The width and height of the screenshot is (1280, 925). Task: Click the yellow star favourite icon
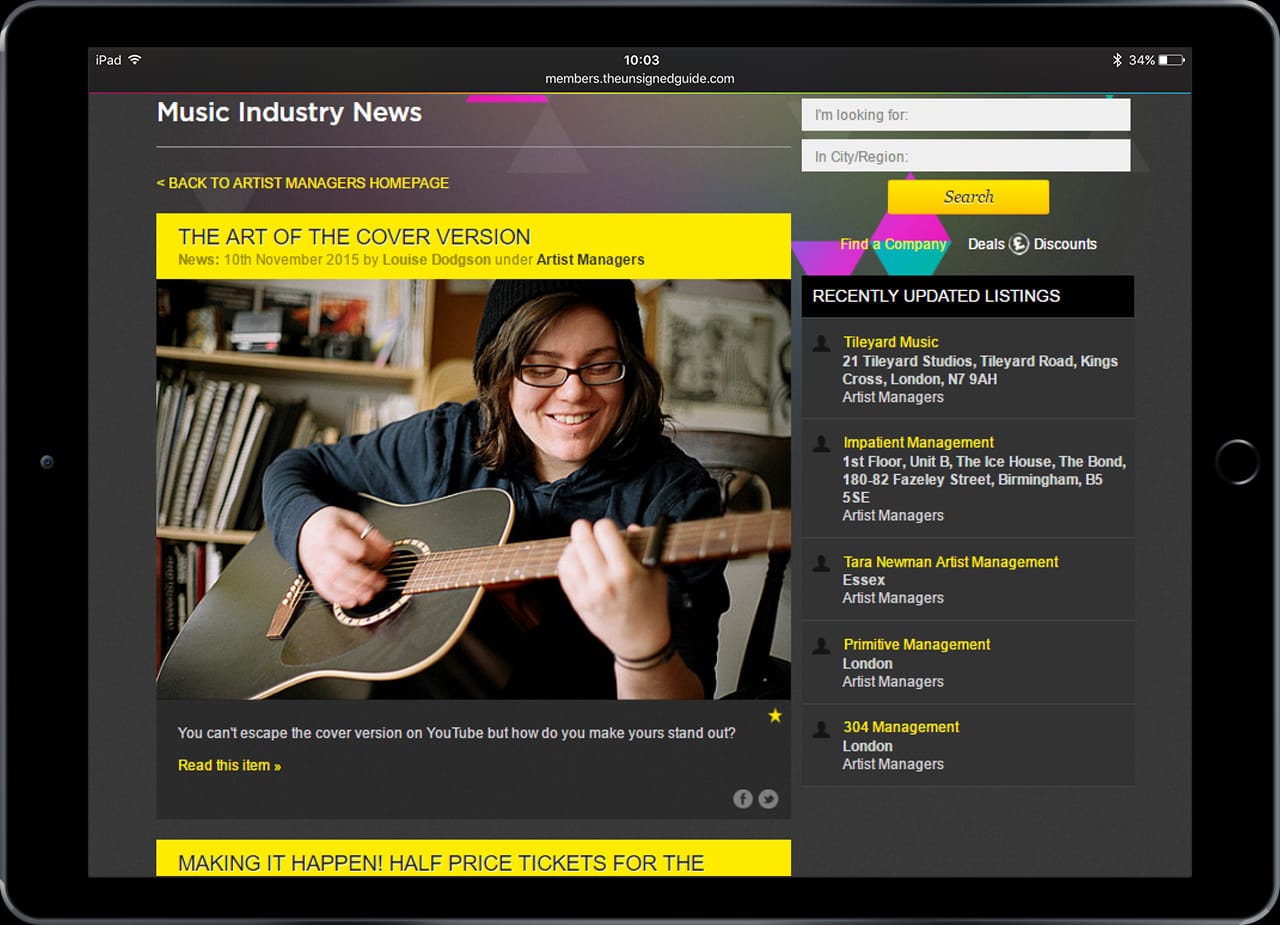[x=775, y=715]
